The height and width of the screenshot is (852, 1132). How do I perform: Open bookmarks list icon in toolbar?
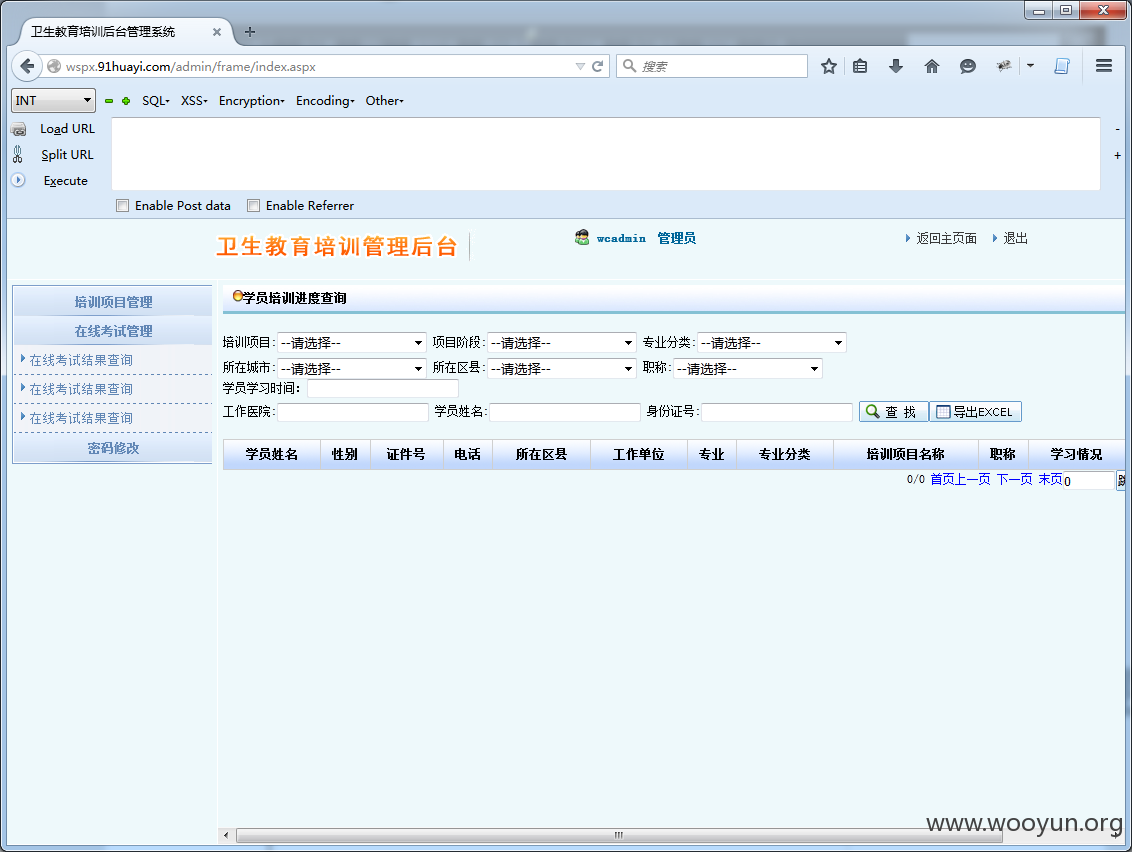coord(860,66)
